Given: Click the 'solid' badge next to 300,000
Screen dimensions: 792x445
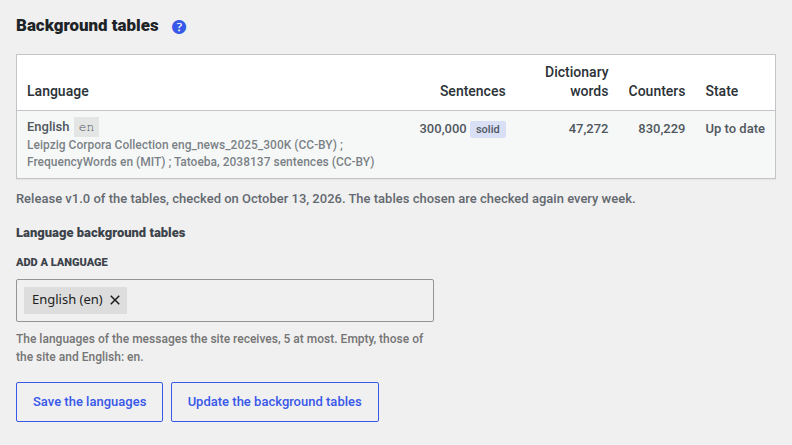Looking at the screenshot, I should tap(487, 129).
